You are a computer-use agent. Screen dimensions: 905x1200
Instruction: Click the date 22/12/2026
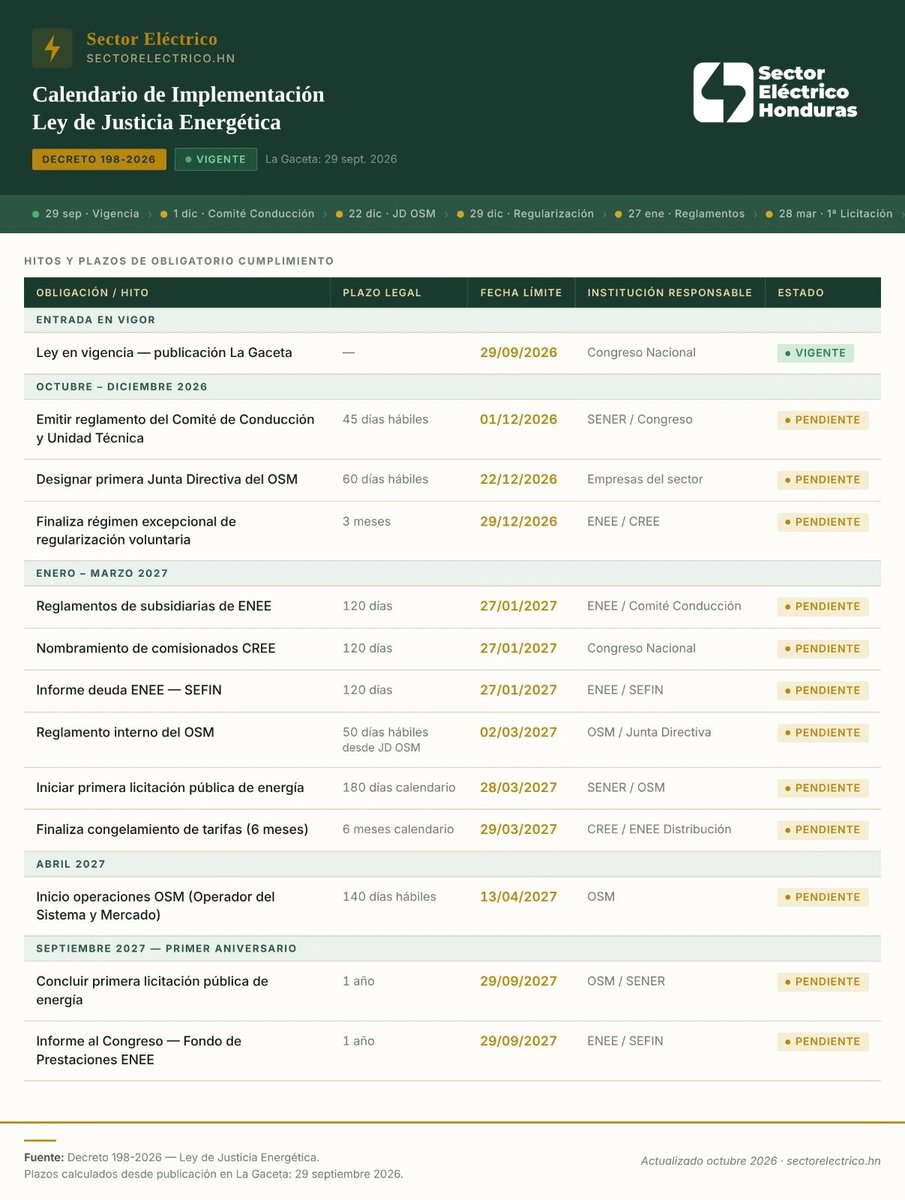[x=519, y=479]
